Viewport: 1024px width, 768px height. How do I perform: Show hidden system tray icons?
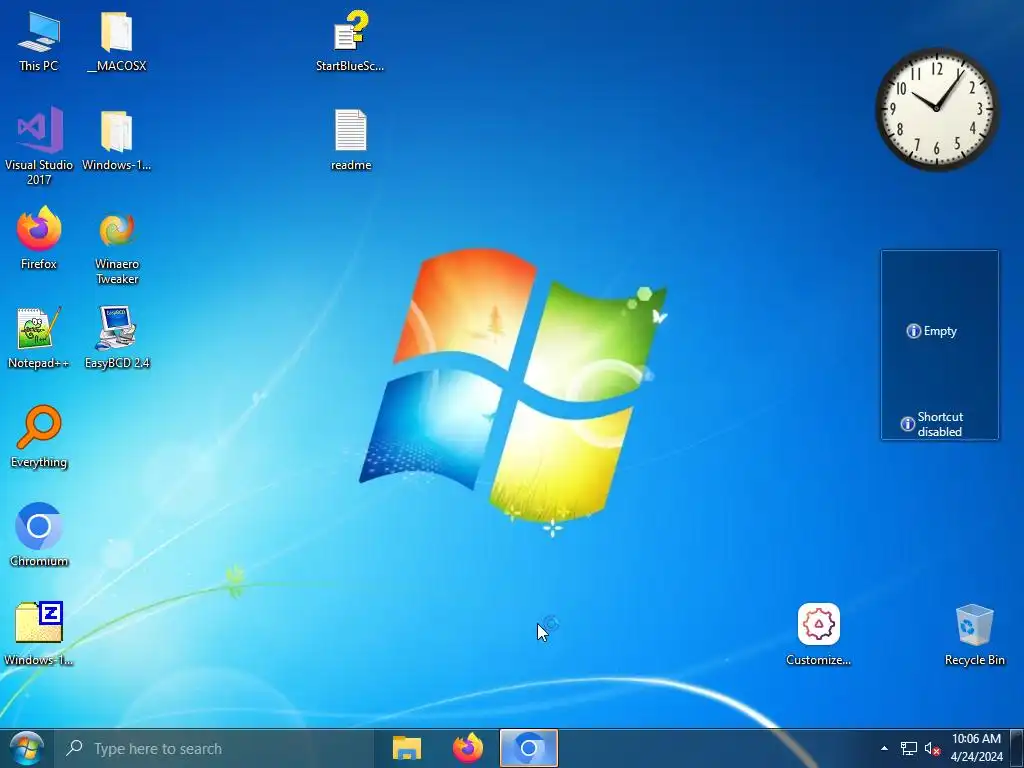[884, 748]
